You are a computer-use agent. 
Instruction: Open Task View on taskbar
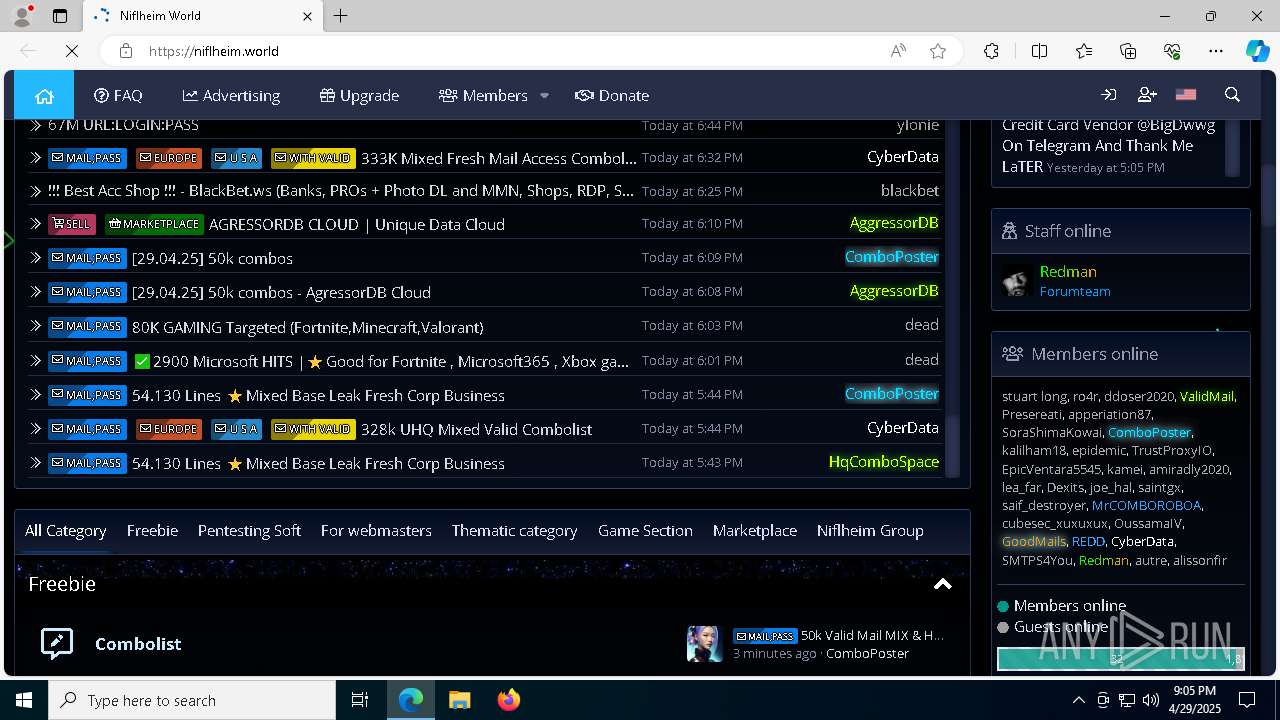tap(360, 700)
